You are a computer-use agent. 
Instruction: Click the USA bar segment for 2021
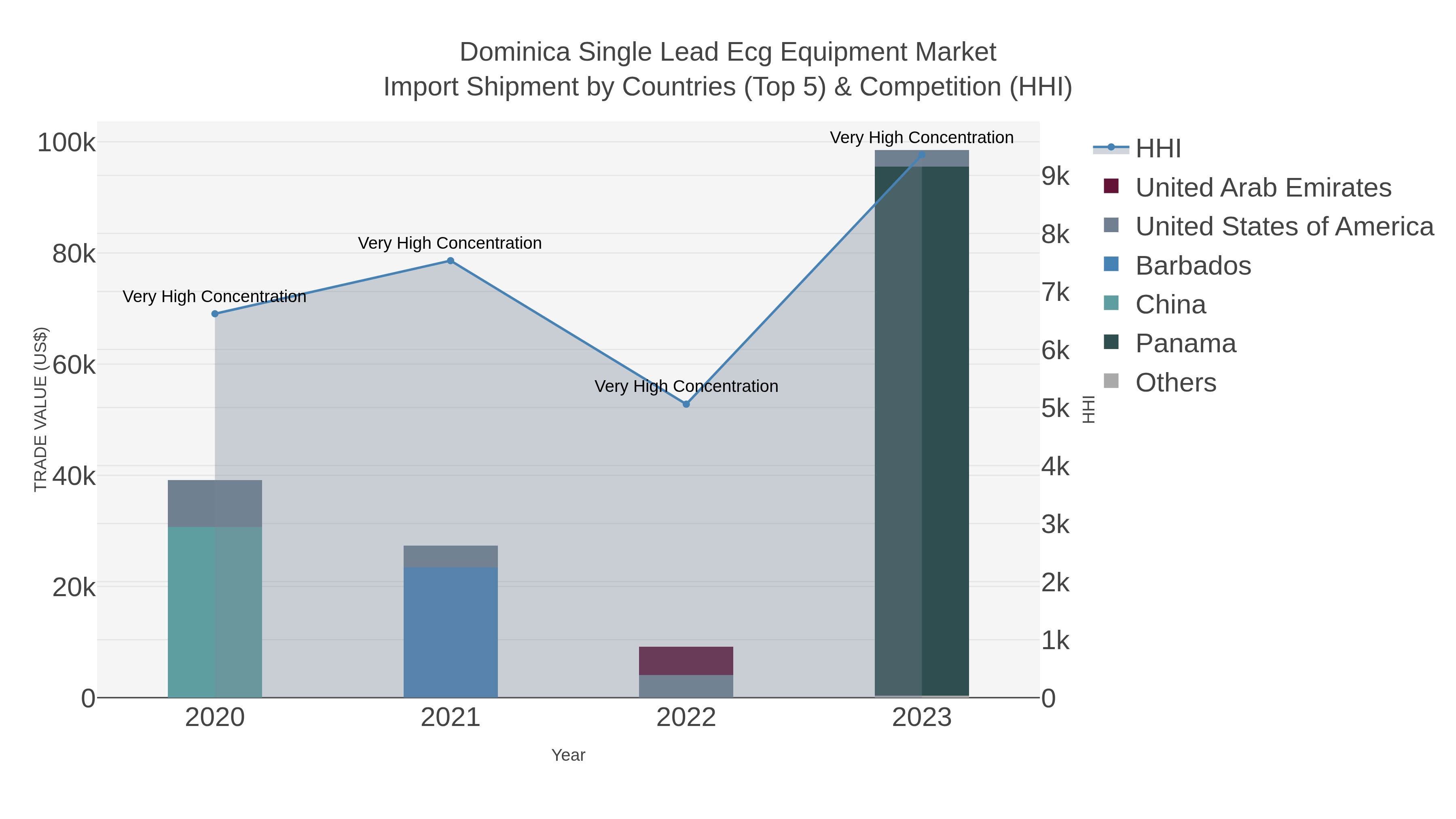pyautogui.click(x=451, y=557)
